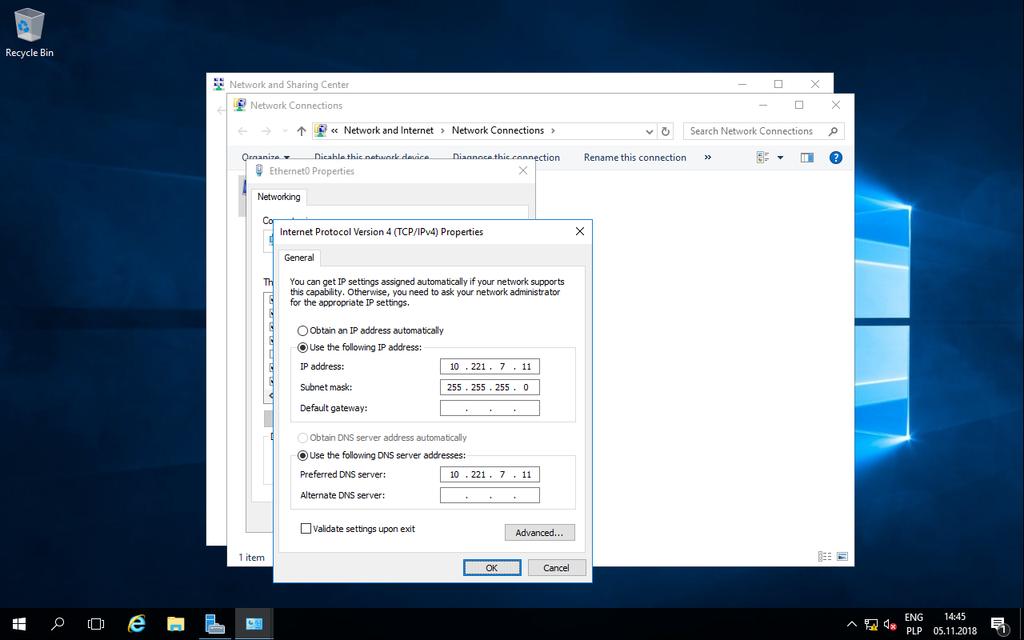This screenshot has height=640, width=1024.
Task: Click the Ethernet0 Properties title icon
Action: pos(259,171)
